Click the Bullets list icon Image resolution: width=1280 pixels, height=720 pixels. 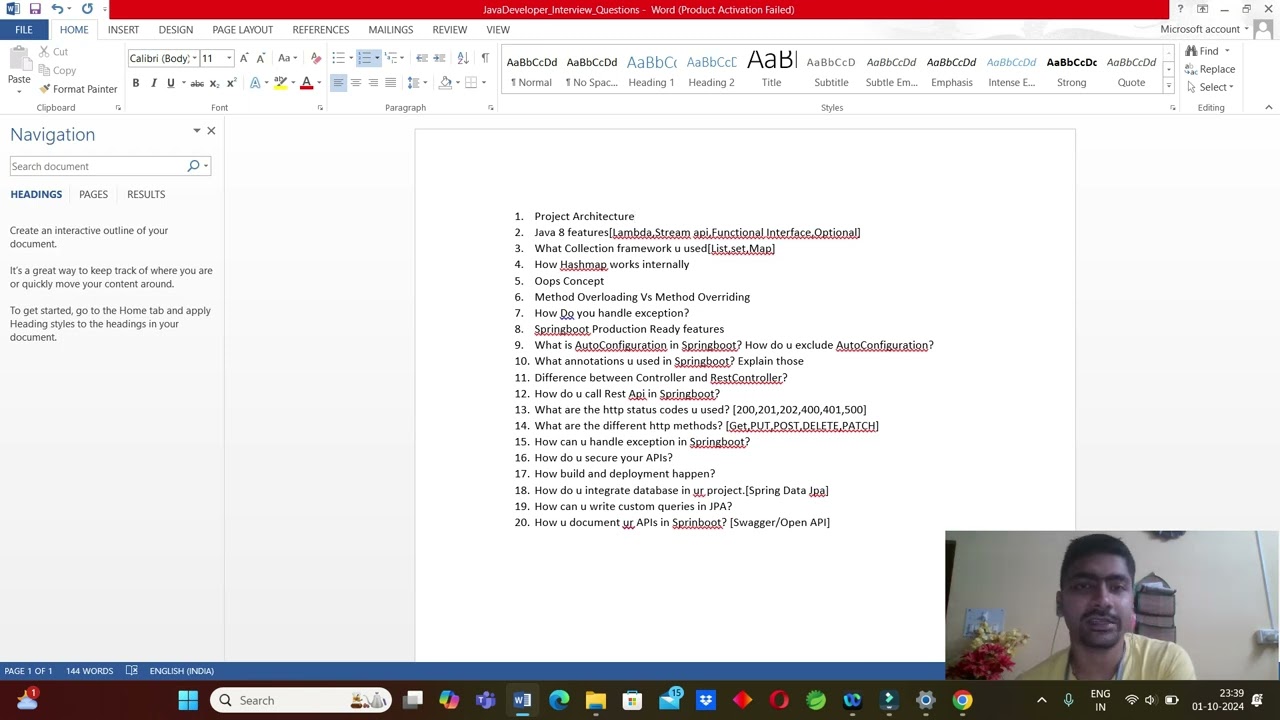[x=338, y=58]
